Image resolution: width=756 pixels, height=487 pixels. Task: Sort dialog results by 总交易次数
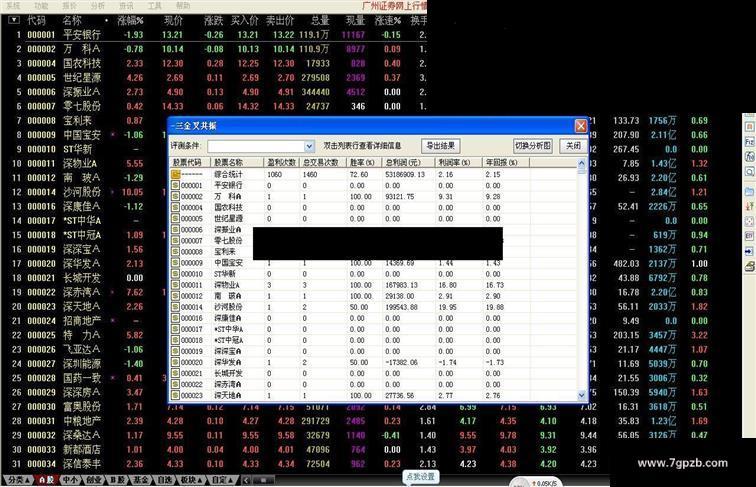pyautogui.click(x=322, y=162)
